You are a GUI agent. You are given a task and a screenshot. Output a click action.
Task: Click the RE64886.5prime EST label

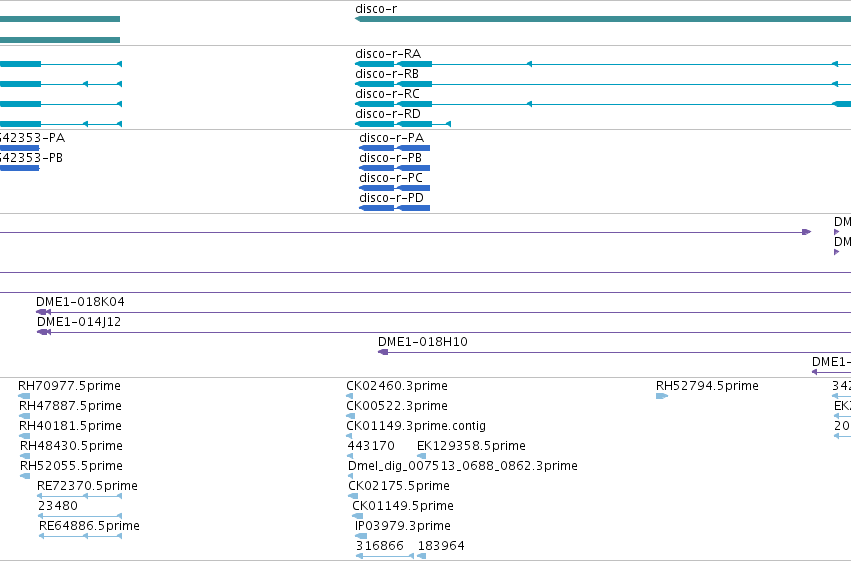(x=90, y=526)
